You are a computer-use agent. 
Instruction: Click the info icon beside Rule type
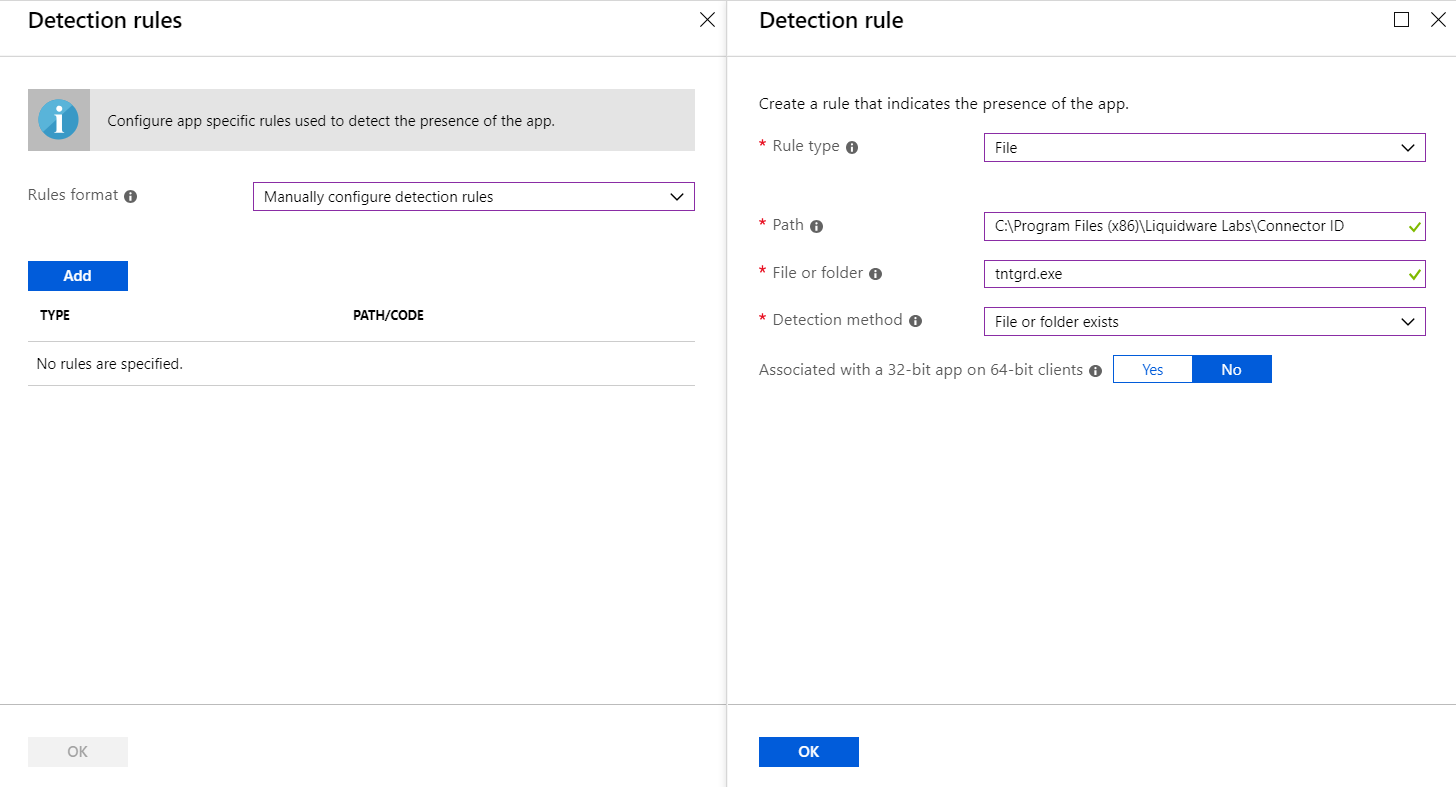pos(852,148)
